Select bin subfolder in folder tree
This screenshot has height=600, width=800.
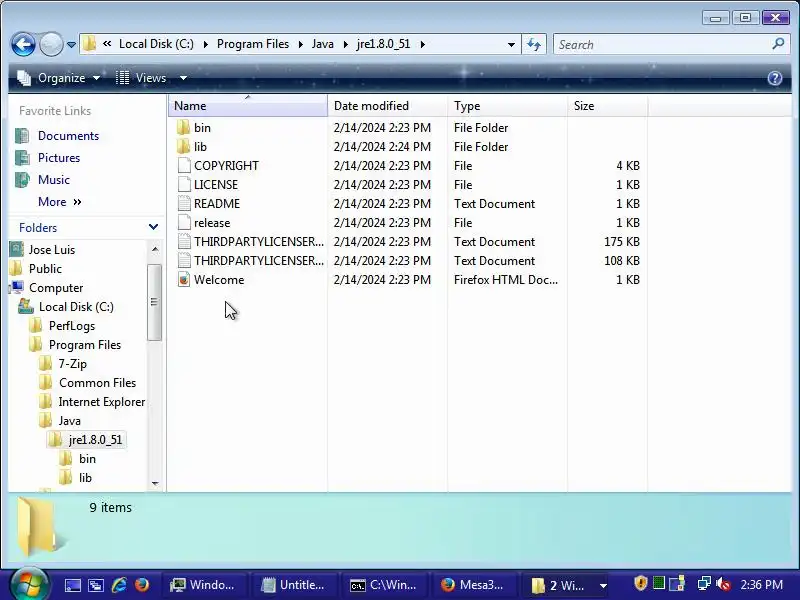[x=87, y=459]
